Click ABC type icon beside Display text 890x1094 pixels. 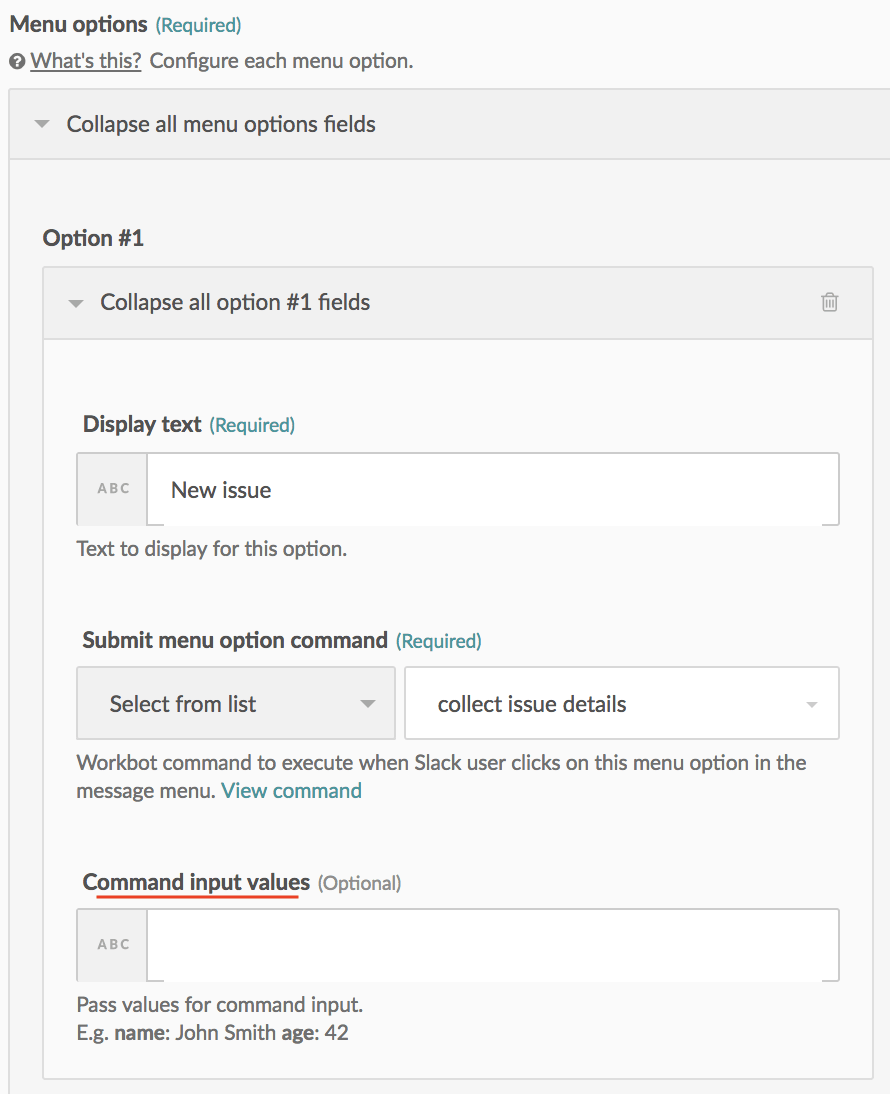click(x=113, y=489)
